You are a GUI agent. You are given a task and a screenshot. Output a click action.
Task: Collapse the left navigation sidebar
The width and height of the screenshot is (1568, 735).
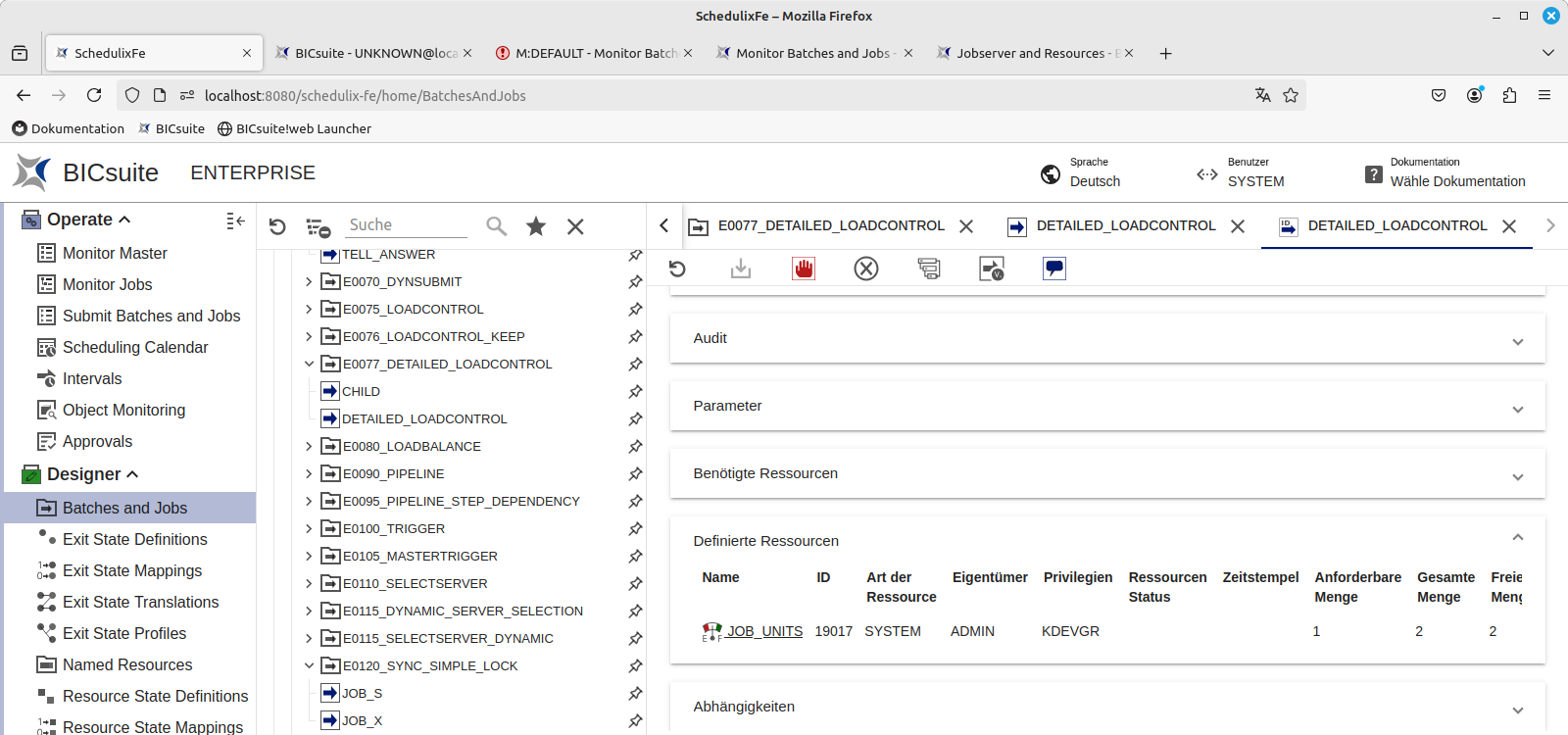[235, 220]
